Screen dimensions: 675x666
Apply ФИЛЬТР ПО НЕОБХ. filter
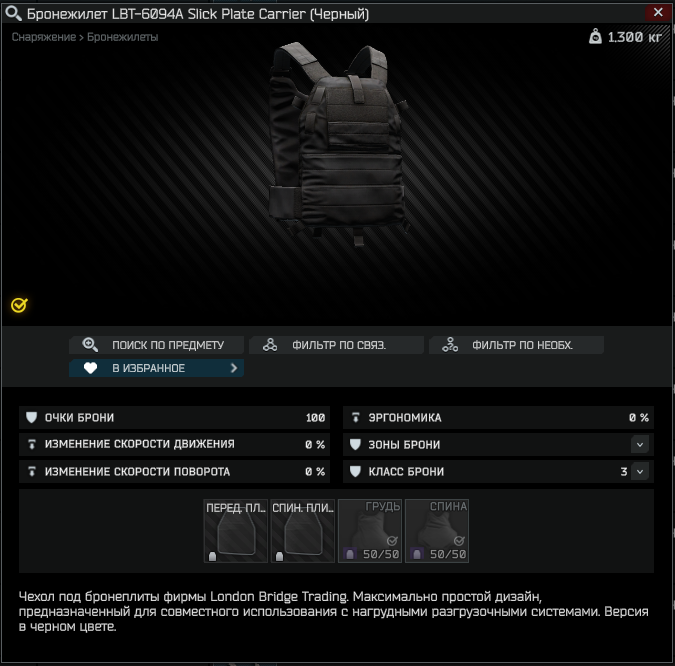pyautogui.click(x=517, y=345)
